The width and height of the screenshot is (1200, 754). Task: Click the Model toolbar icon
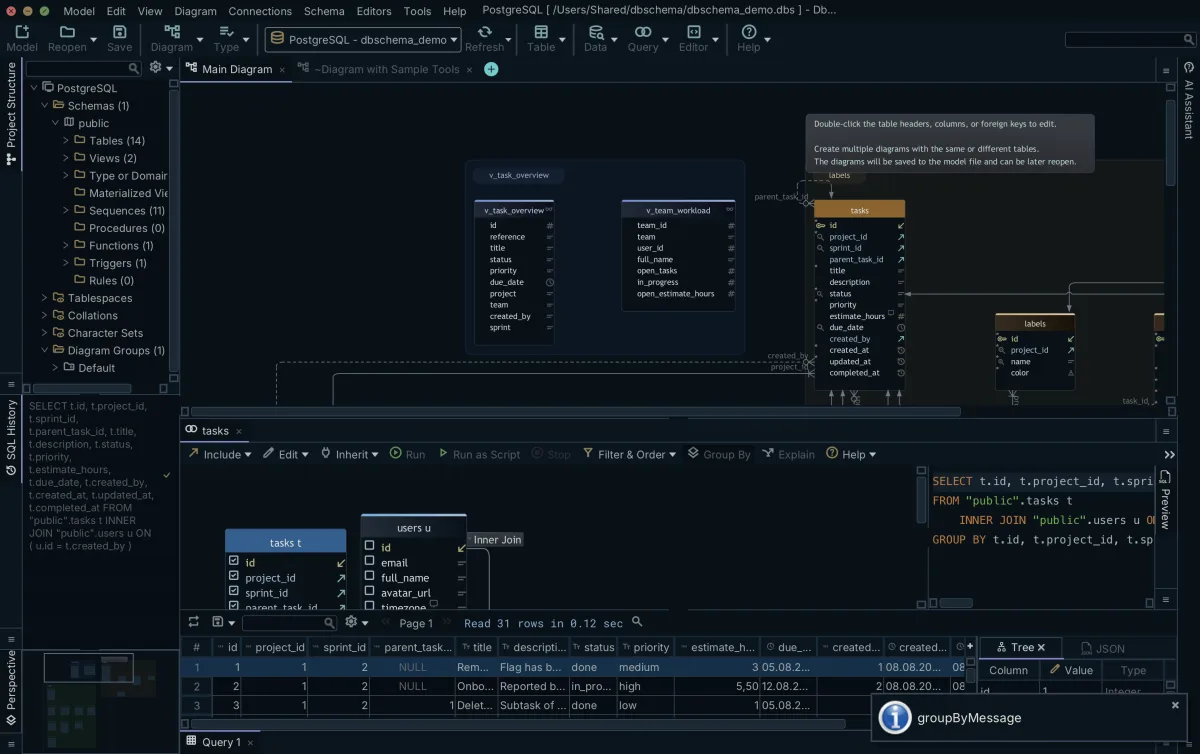coord(22,33)
